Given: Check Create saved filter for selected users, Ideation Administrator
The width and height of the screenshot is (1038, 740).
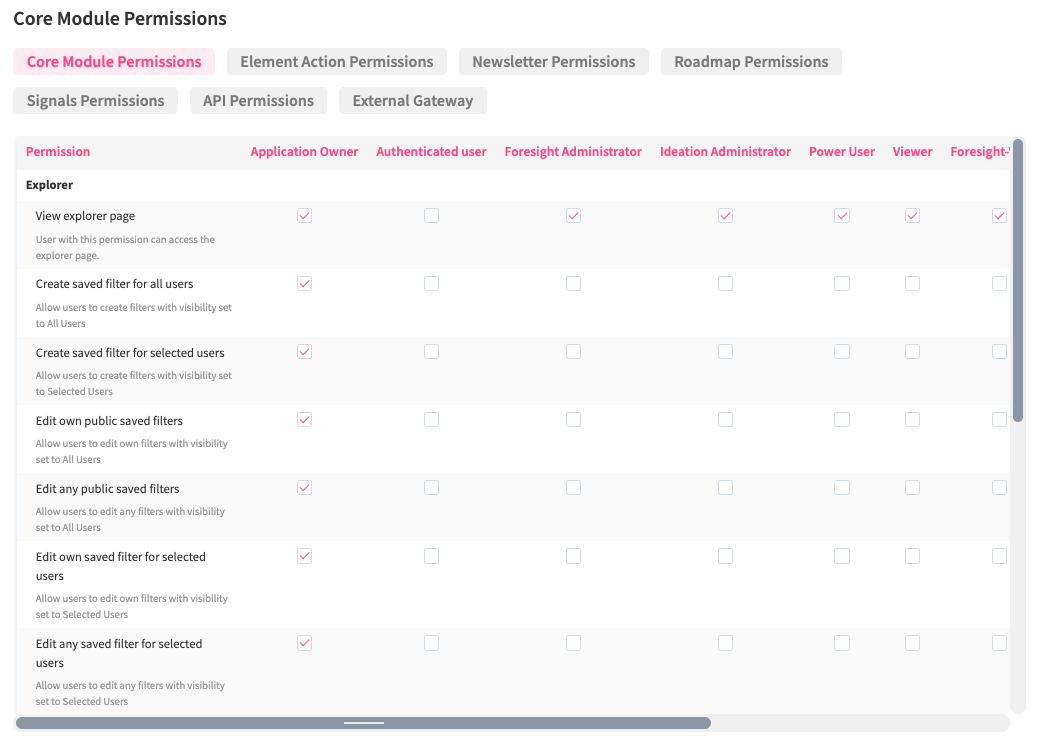Looking at the screenshot, I should tap(726, 351).
